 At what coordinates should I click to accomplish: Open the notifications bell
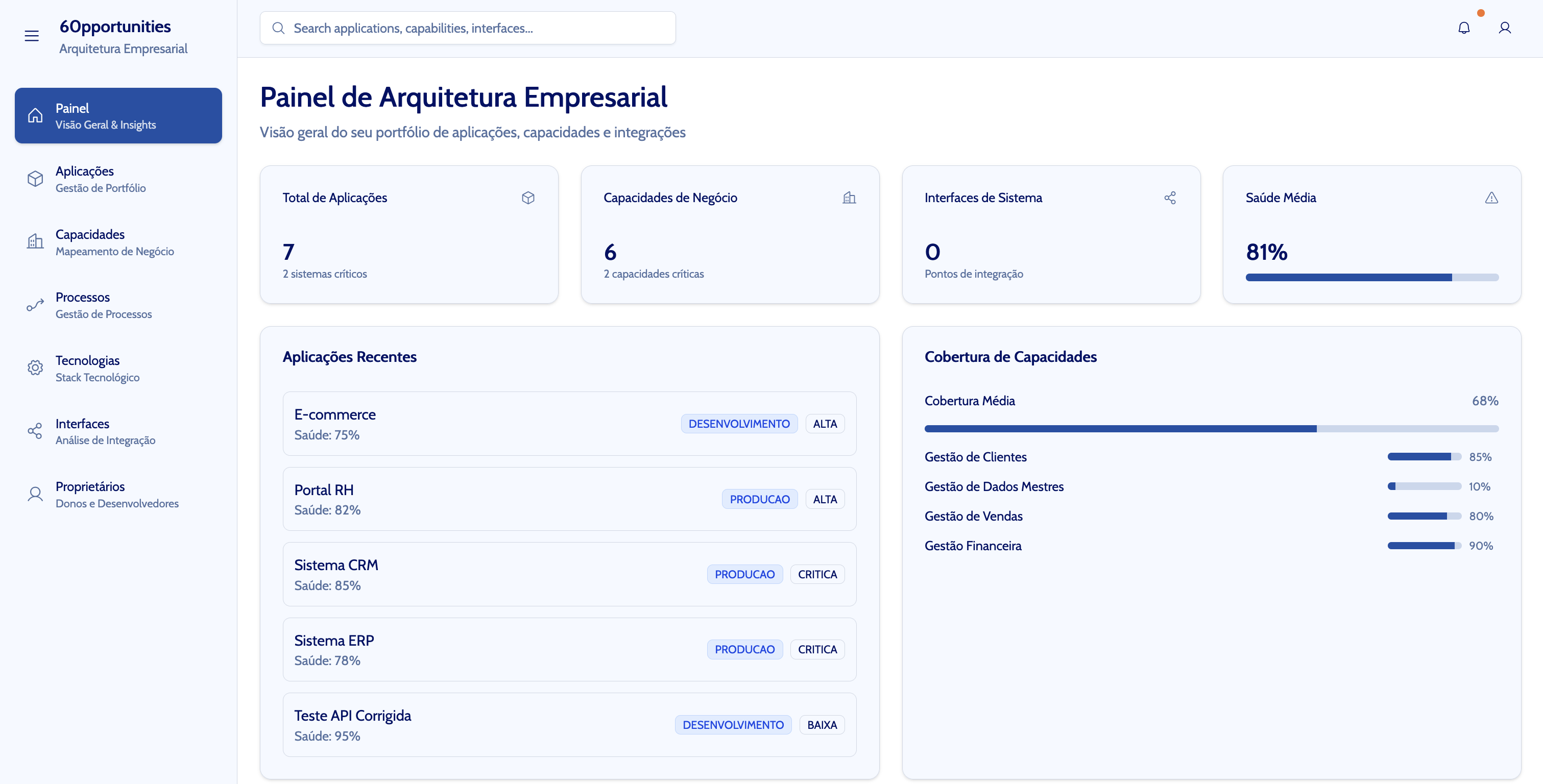click(x=1463, y=28)
